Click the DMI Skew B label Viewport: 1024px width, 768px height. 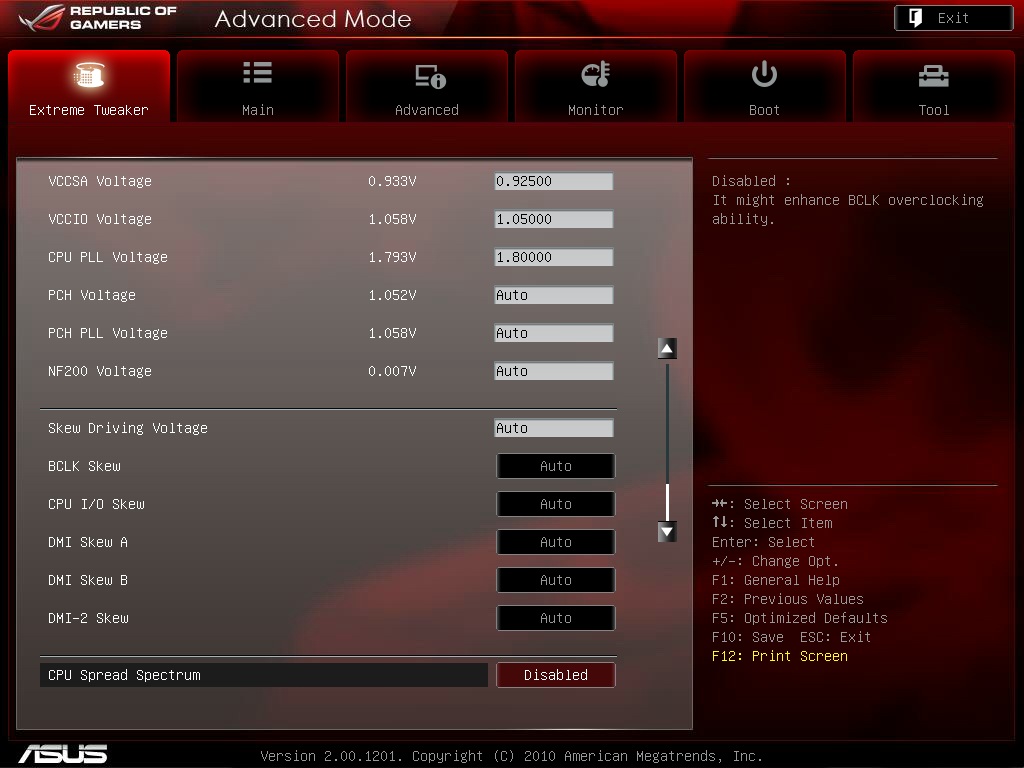coord(88,580)
